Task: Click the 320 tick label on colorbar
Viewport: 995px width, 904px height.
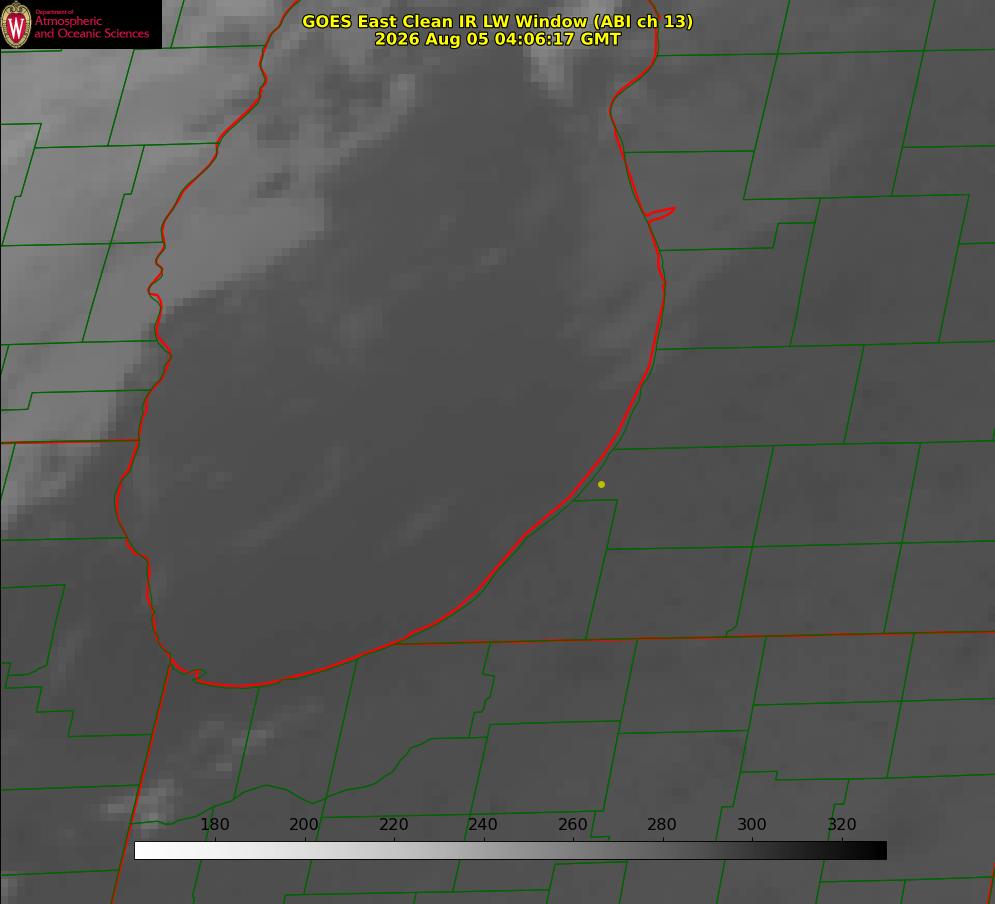Action: (842, 824)
